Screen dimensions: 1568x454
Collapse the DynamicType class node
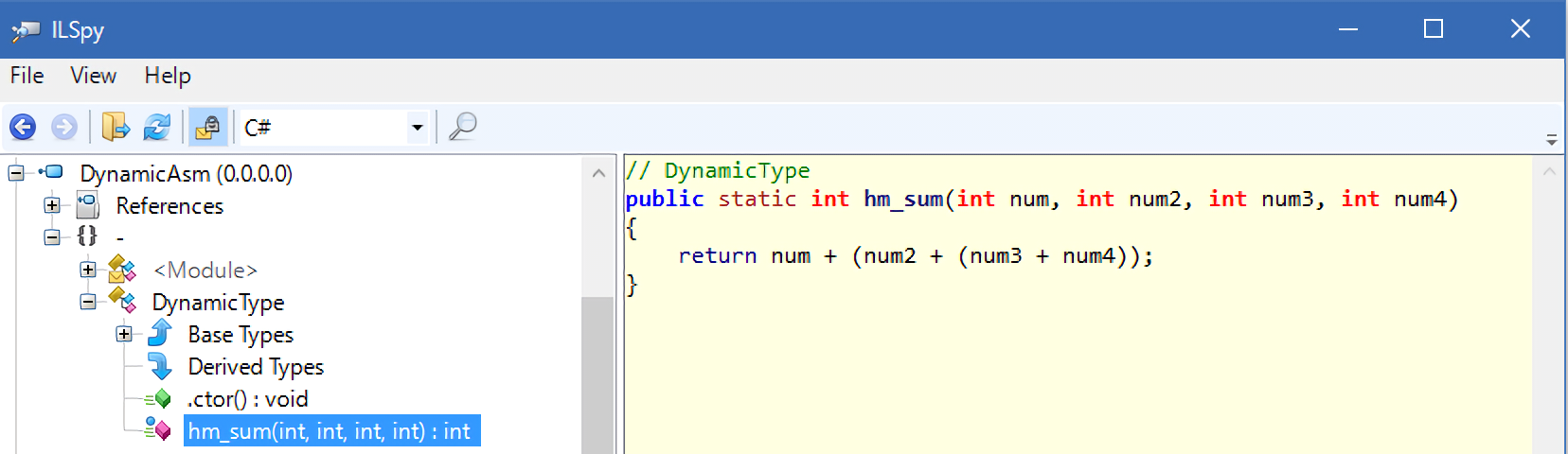(x=88, y=302)
